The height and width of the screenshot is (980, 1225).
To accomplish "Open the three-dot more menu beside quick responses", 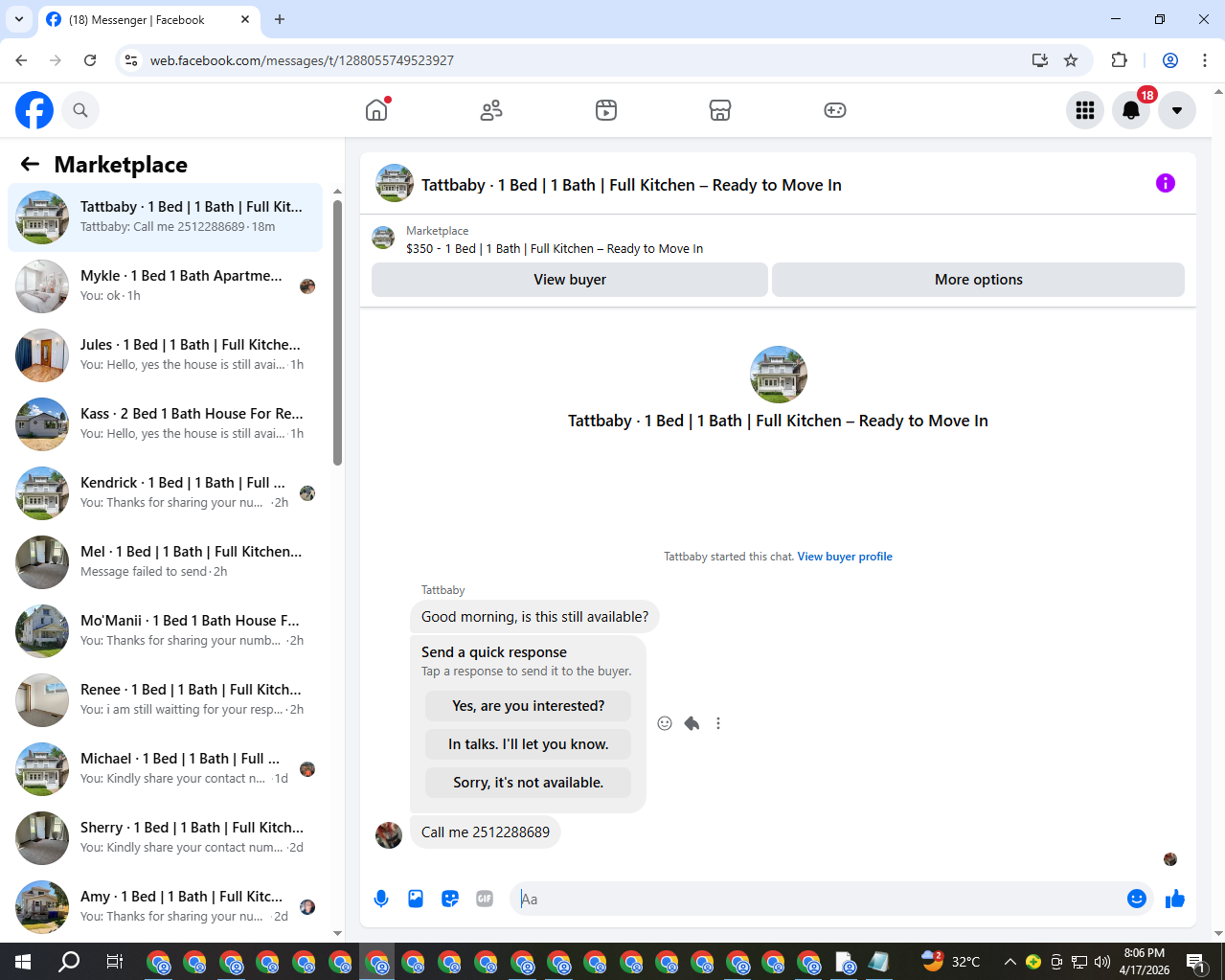I will pyautogui.click(x=718, y=723).
